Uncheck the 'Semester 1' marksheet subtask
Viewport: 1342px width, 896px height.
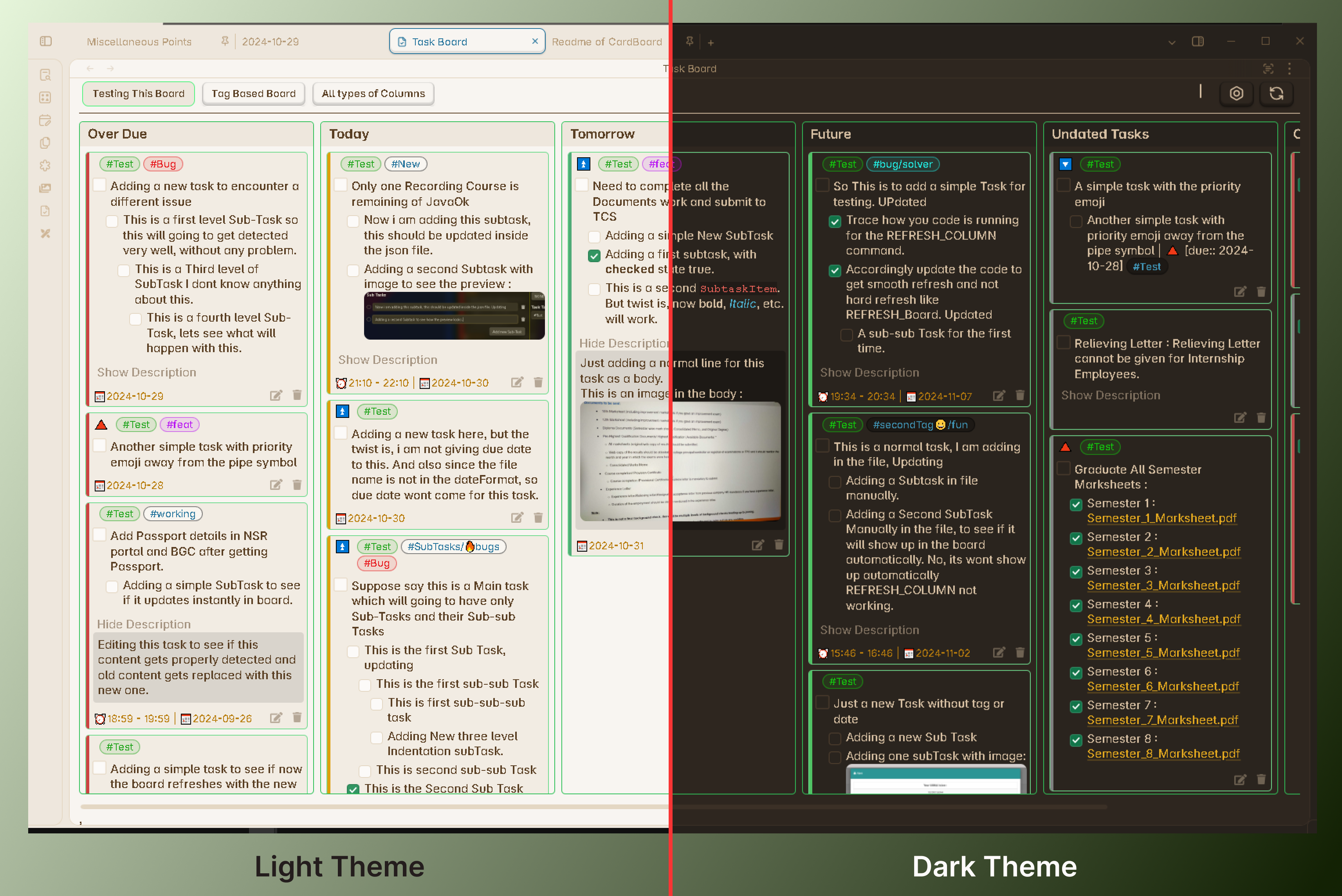tap(1076, 505)
